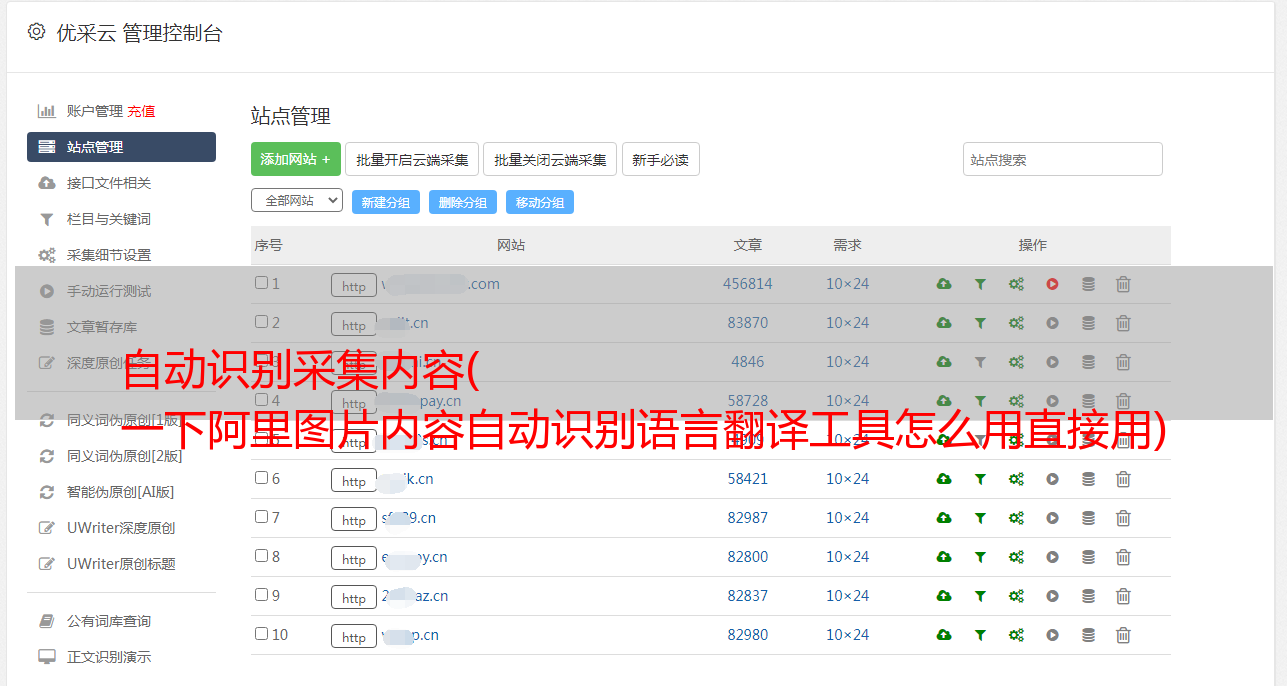Open 接口文件相关 in the sidebar
The height and width of the screenshot is (686, 1287).
coord(109,183)
